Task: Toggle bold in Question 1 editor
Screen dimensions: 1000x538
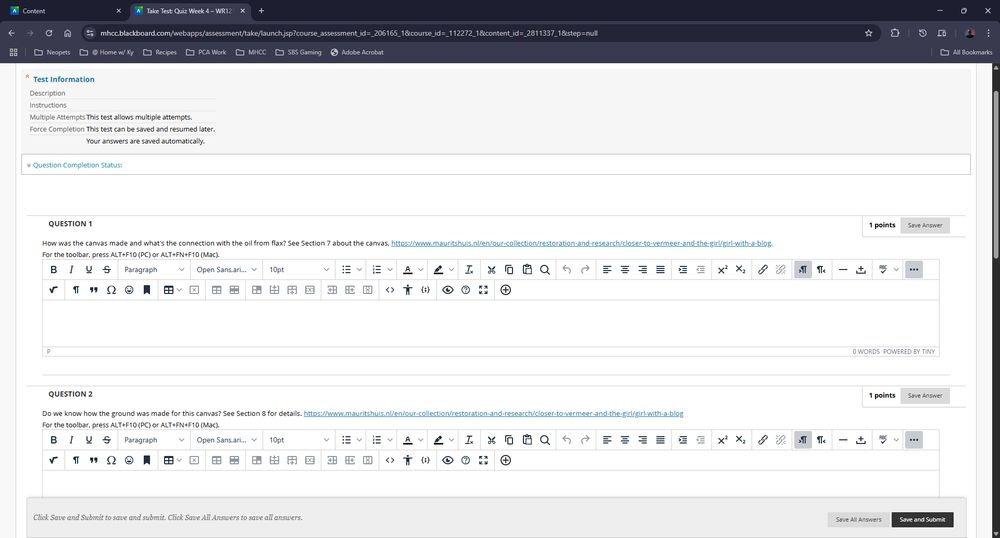Action: [54, 270]
